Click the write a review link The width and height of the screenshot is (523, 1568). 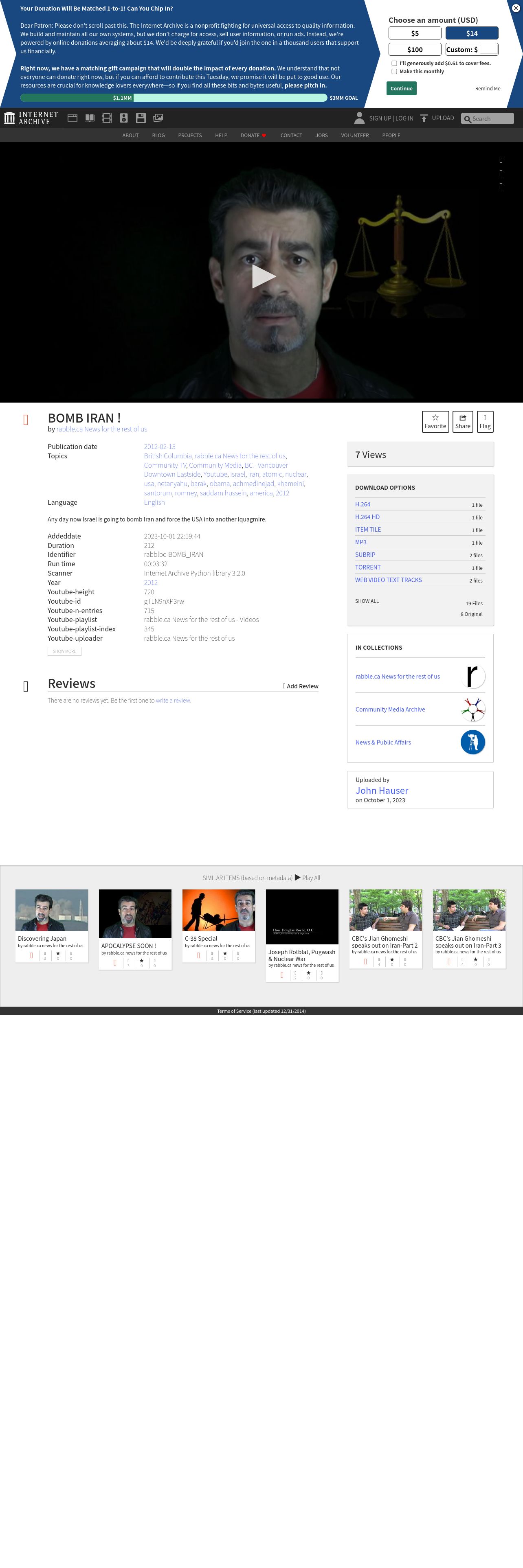(x=173, y=701)
